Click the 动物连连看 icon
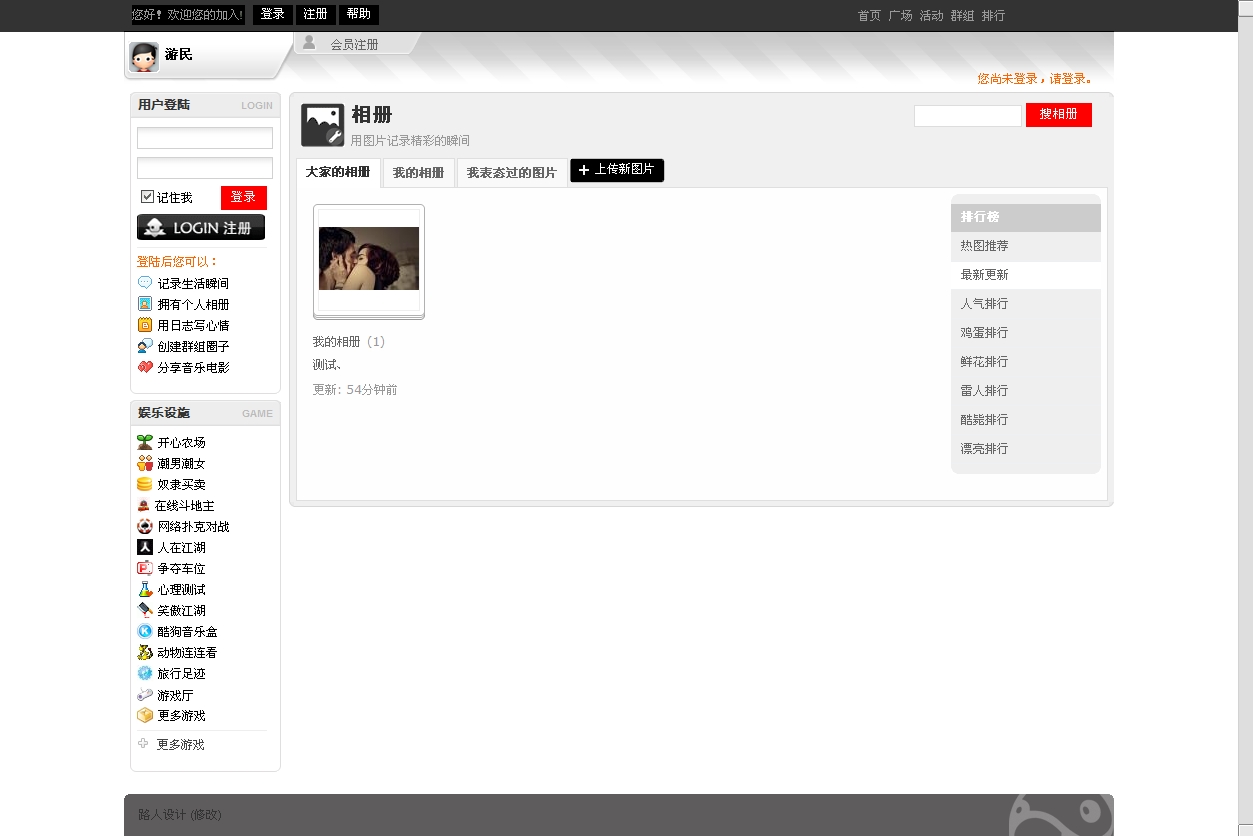The width and height of the screenshot is (1253, 836). point(145,652)
